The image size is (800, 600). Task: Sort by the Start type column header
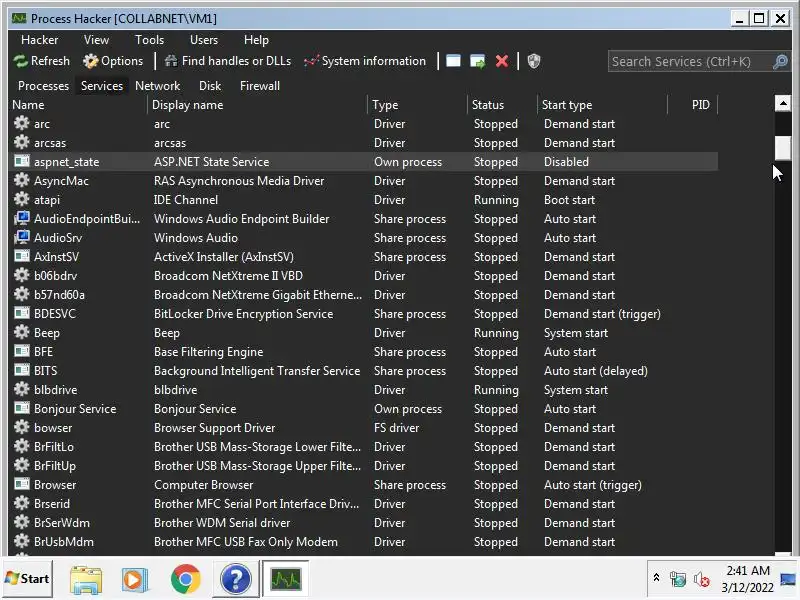pos(603,105)
